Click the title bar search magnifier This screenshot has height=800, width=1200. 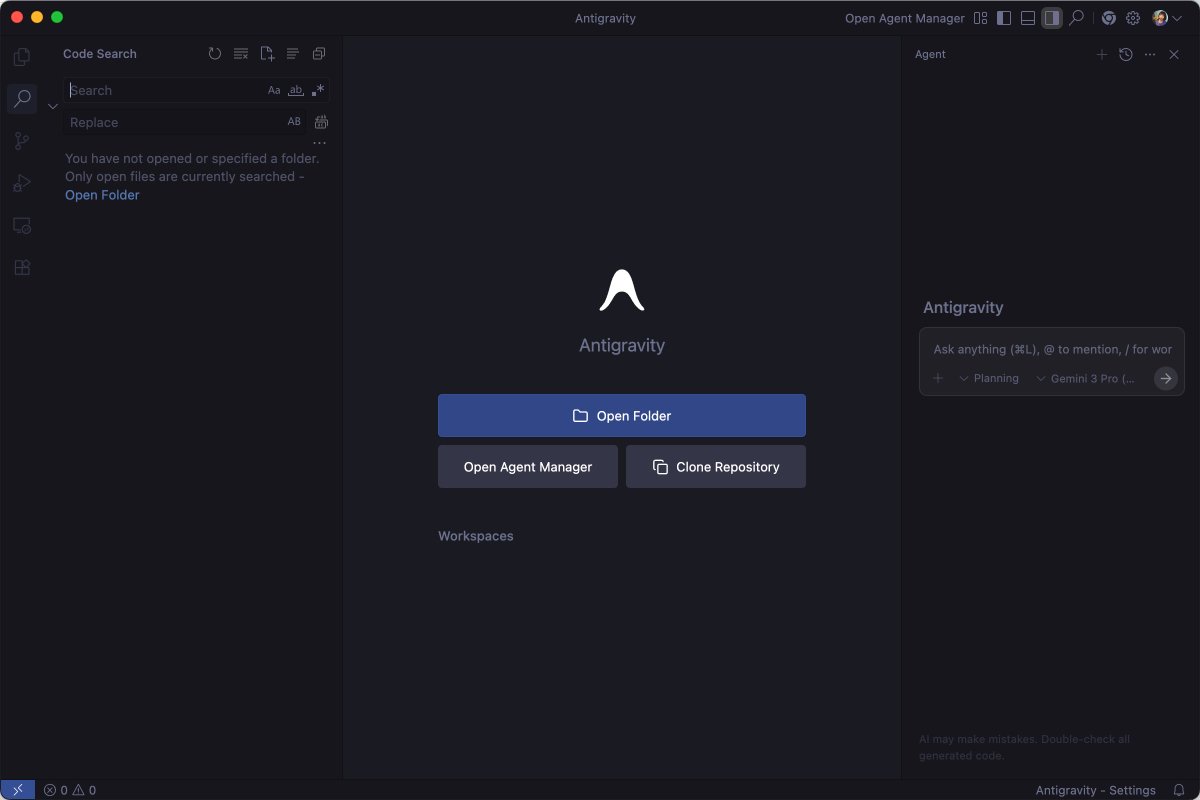point(1077,18)
